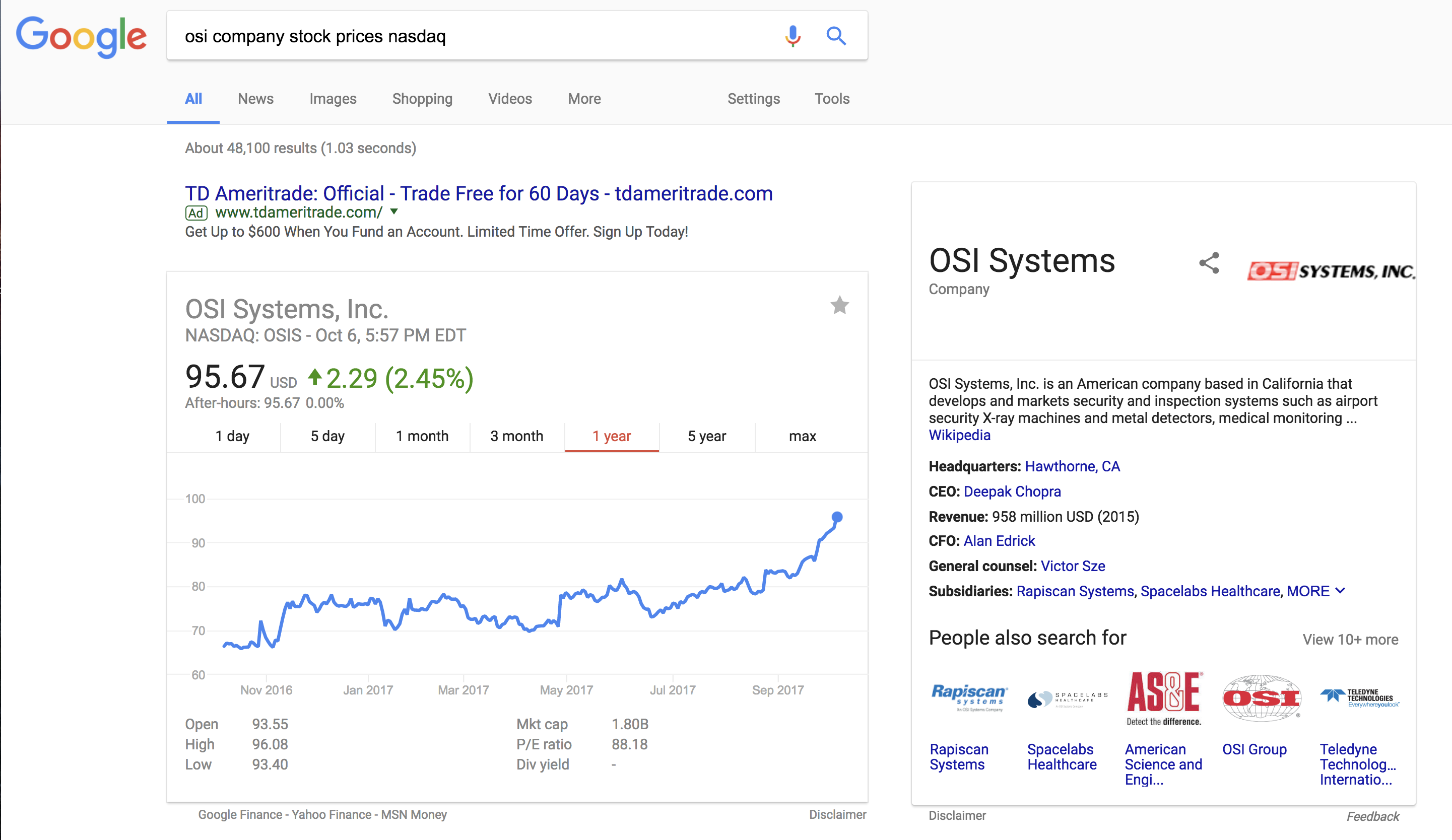
Task: Show the 5 day stock chart
Action: click(327, 436)
